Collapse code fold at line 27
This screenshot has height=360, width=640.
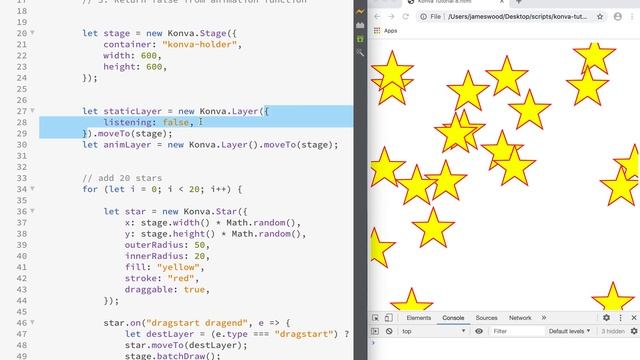point(32,111)
